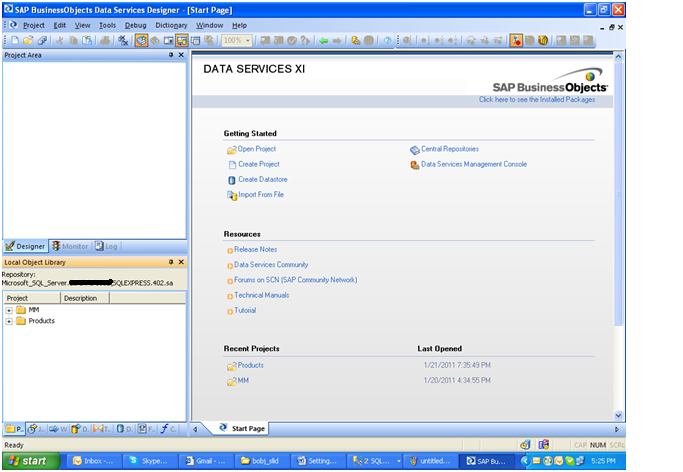The height and width of the screenshot is (472, 683).
Task: Click the Validate All checkmark icon
Action: point(292,40)
